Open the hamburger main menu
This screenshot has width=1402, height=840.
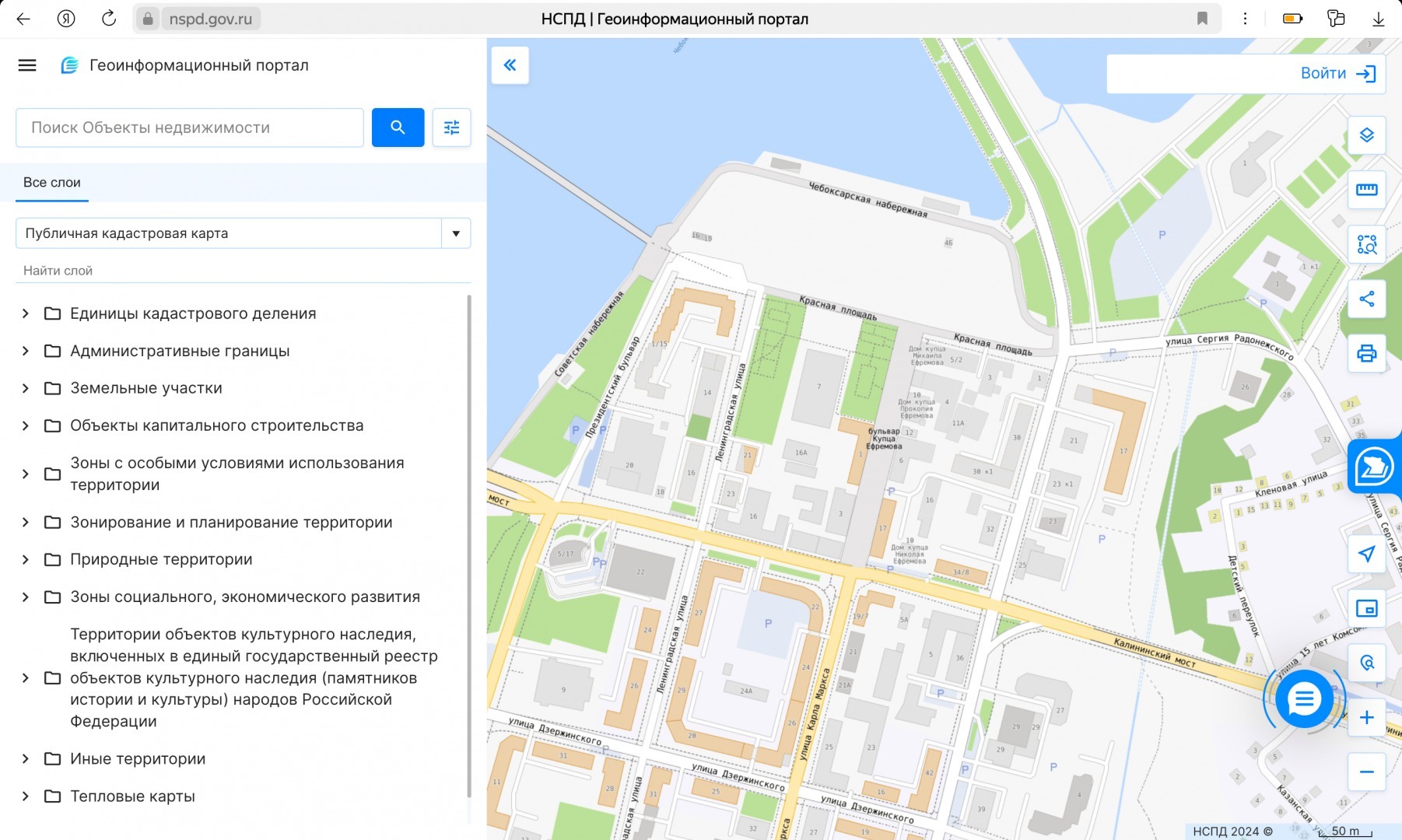coord(27,65)
